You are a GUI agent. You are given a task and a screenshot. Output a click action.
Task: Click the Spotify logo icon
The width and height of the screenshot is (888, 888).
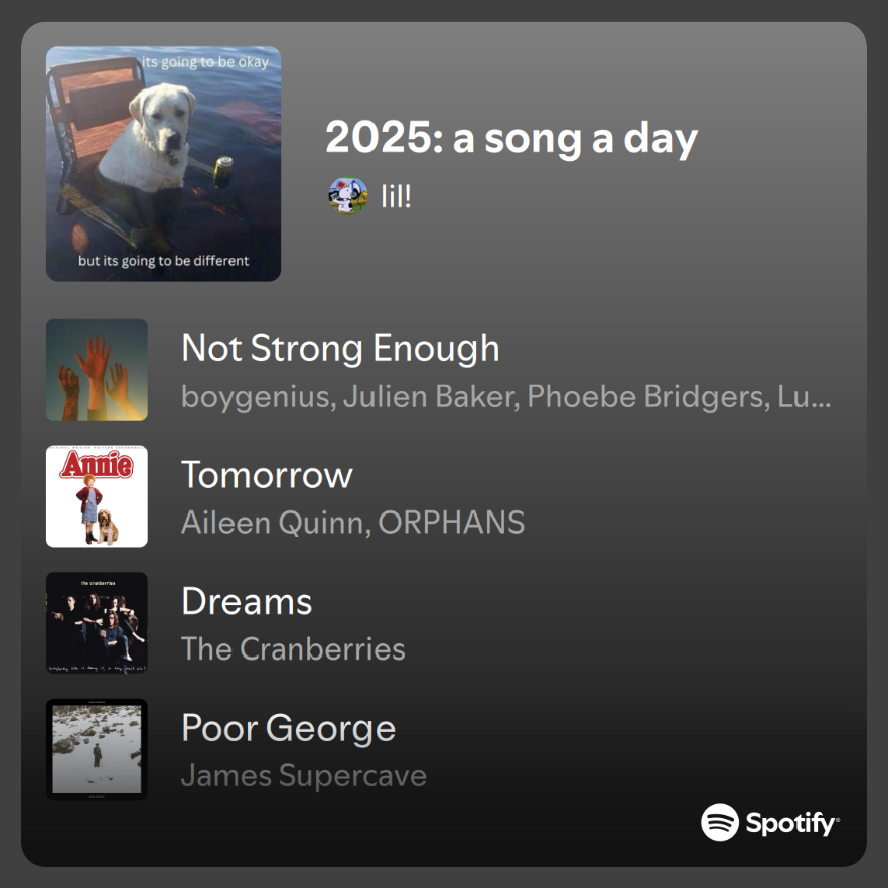coord(720,822)
